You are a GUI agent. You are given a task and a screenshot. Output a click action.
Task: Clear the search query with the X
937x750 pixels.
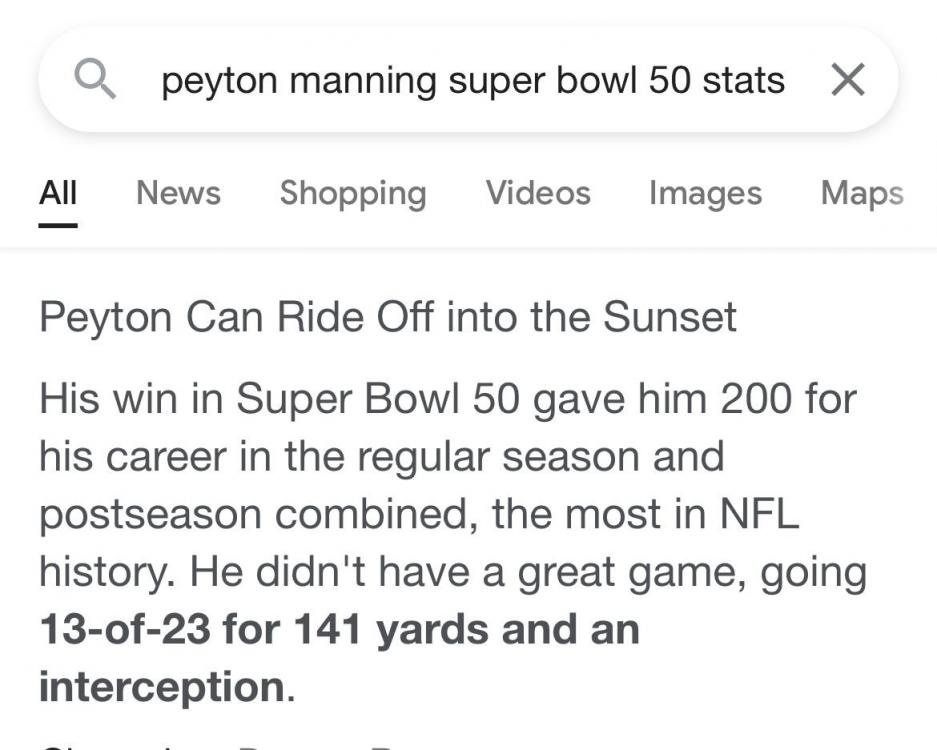pyautogui.click(x=848, y=80)
